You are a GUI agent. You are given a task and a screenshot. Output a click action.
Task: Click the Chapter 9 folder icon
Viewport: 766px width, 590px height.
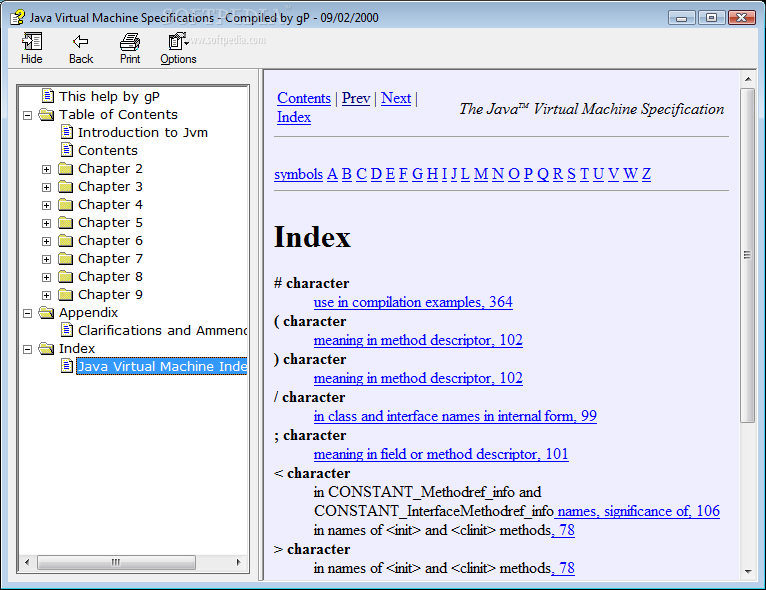click(x=65, y=295)
